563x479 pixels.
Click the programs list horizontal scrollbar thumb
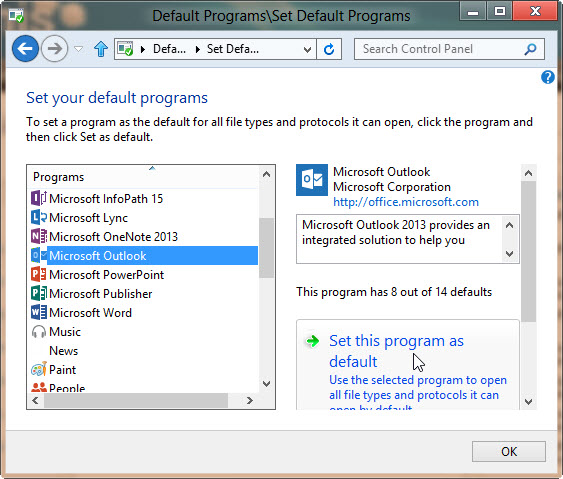coord(136,400)
